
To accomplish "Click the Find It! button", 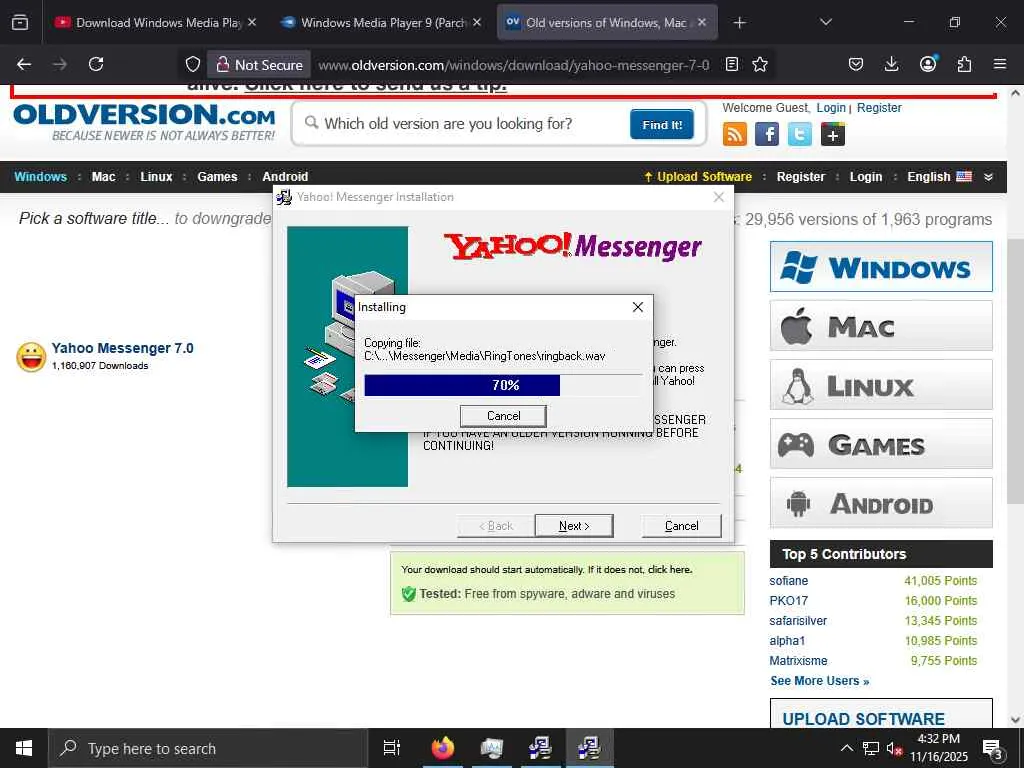I will tap(662, 124).
